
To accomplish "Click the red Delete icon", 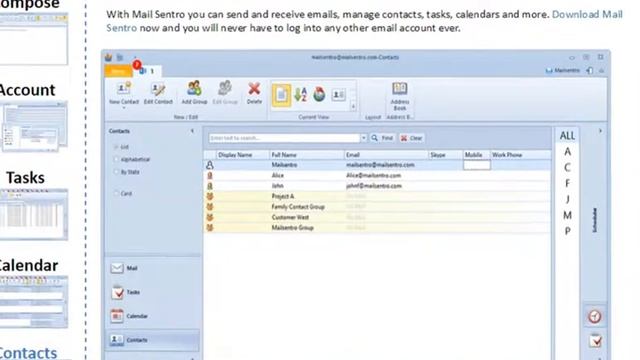I will 254,89.
